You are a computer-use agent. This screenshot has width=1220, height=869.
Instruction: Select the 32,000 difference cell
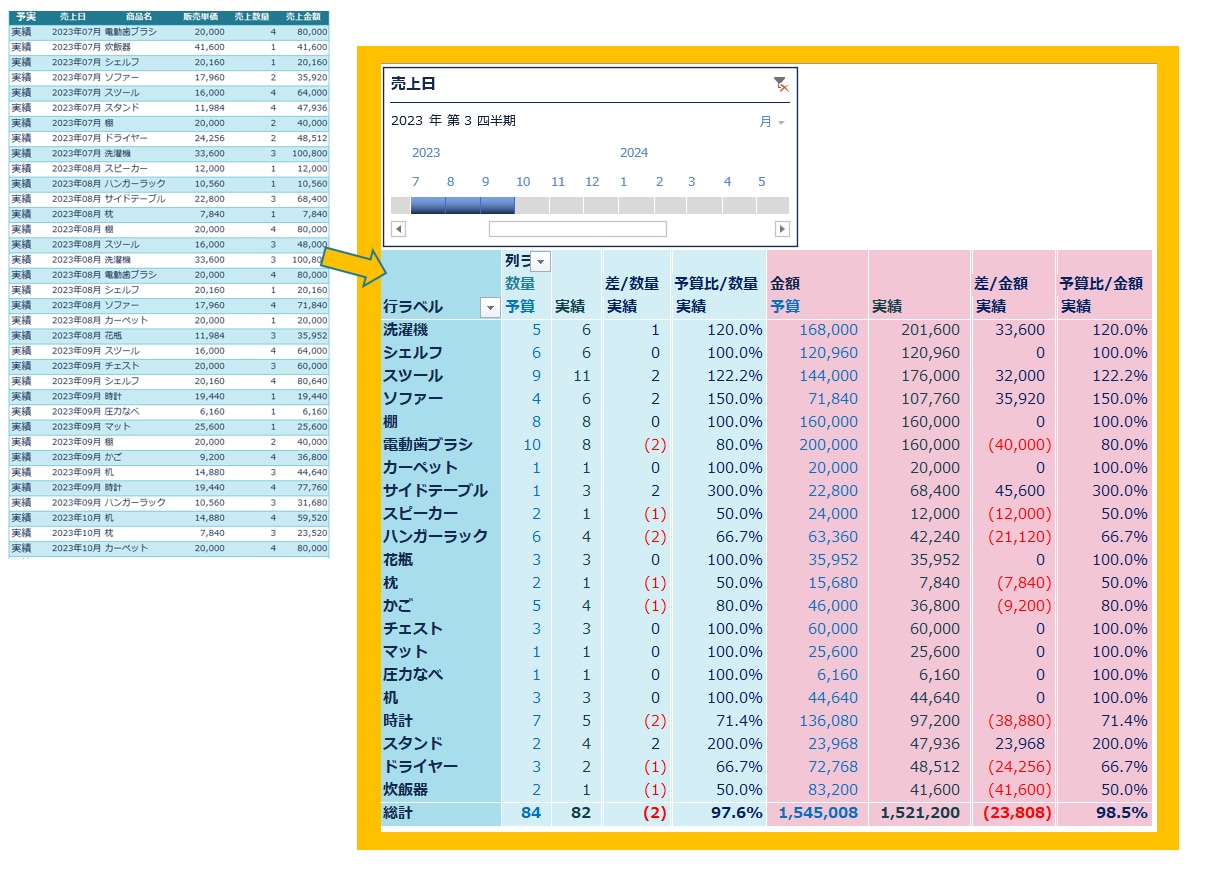click(1020, 376)
